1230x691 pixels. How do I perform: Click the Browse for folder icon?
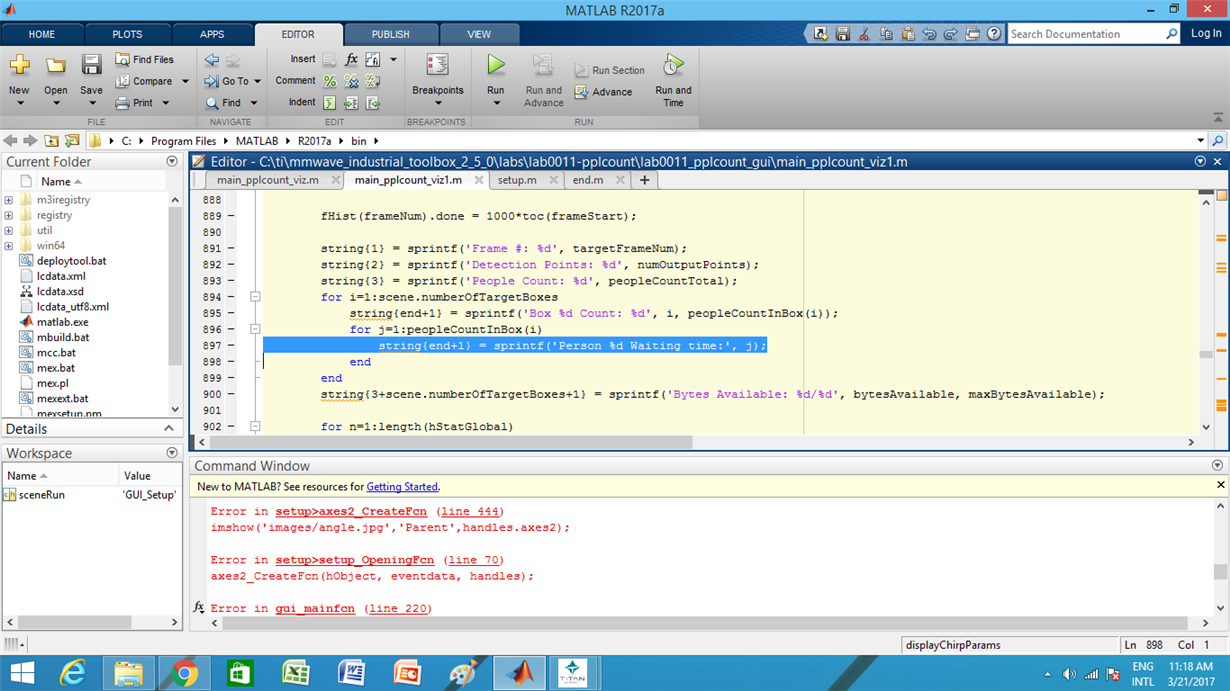(73, 141)
